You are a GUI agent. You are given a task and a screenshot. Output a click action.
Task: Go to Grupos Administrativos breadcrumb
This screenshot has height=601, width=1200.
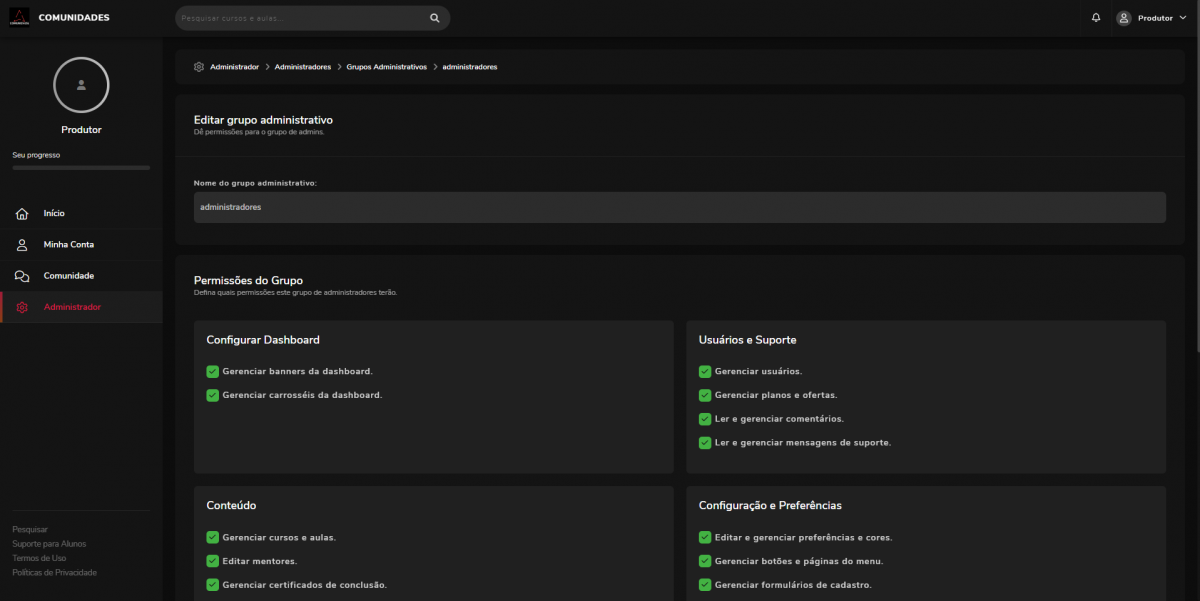tap(386, 67)
